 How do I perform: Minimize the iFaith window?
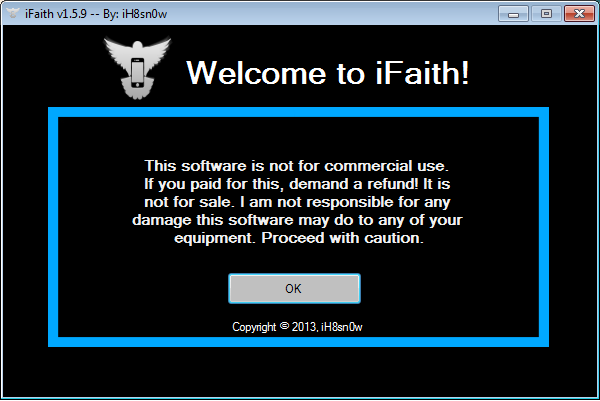516,13
